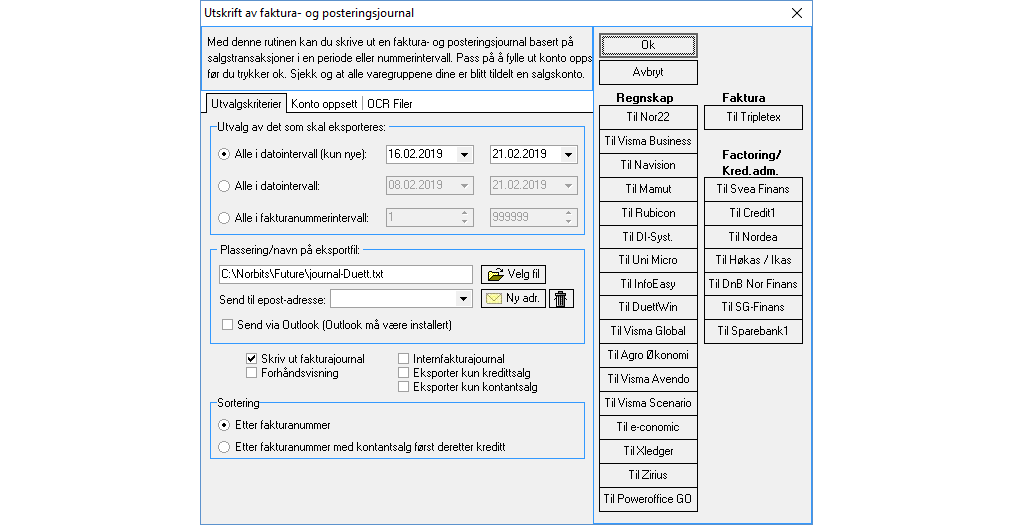Enable Forhåndsvisning checkbox
Screen dimensions: 1013x525
[251, 373]
